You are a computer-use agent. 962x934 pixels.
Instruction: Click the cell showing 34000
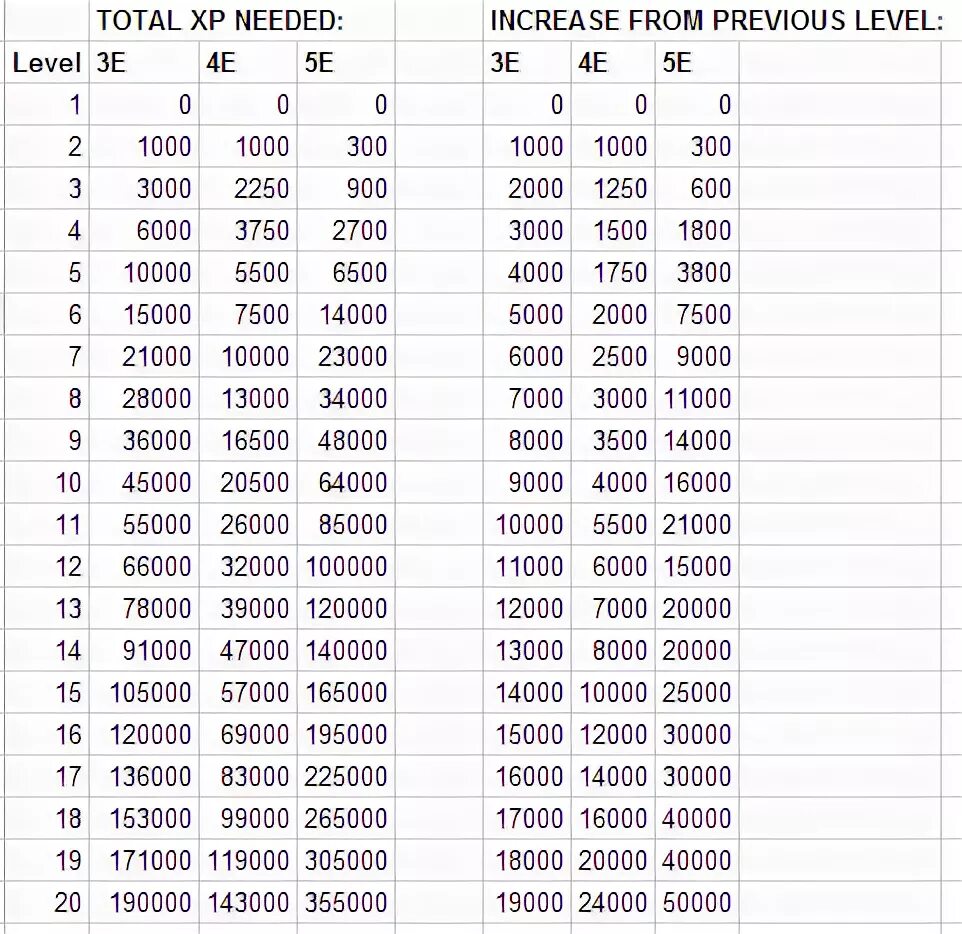(346, 398)
